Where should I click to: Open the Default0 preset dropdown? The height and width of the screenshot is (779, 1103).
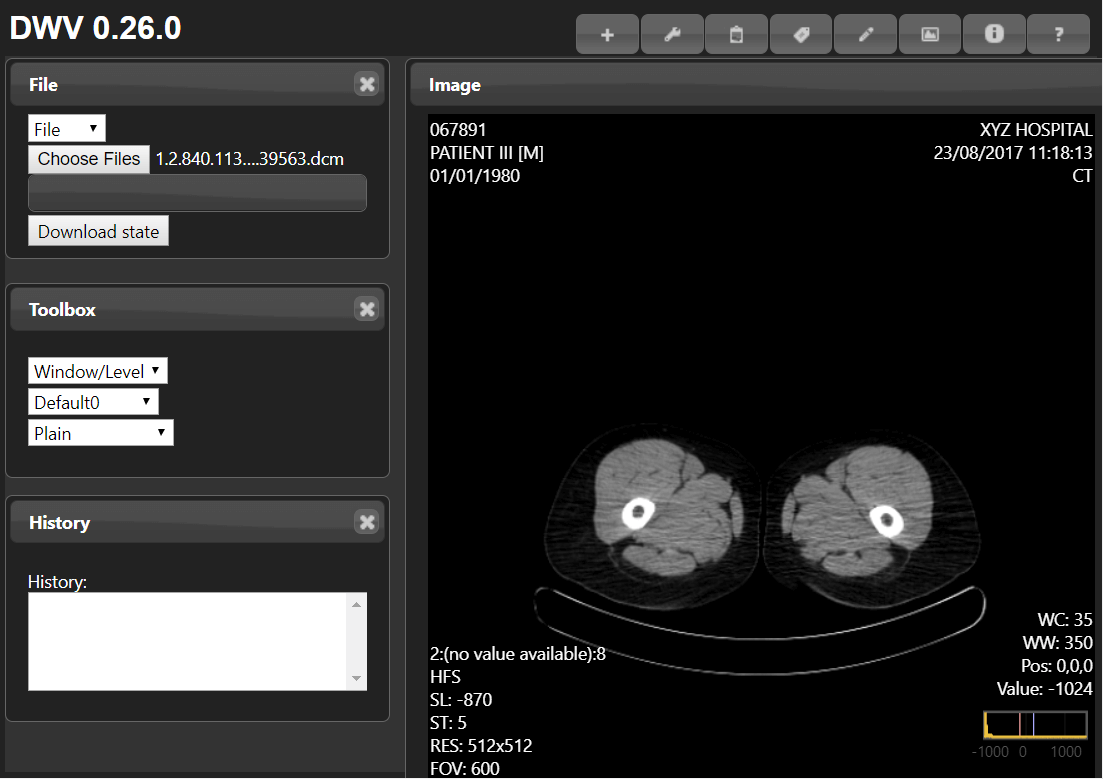(x=93, y=401)
